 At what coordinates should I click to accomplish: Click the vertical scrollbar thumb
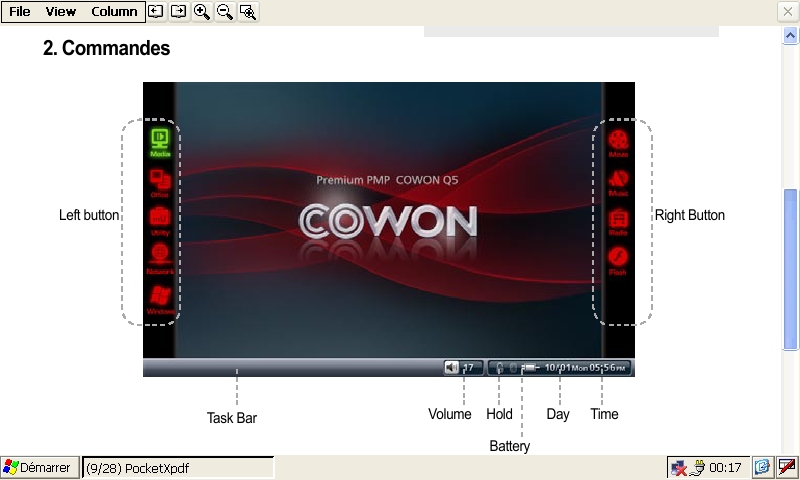(x=790, y=269)
